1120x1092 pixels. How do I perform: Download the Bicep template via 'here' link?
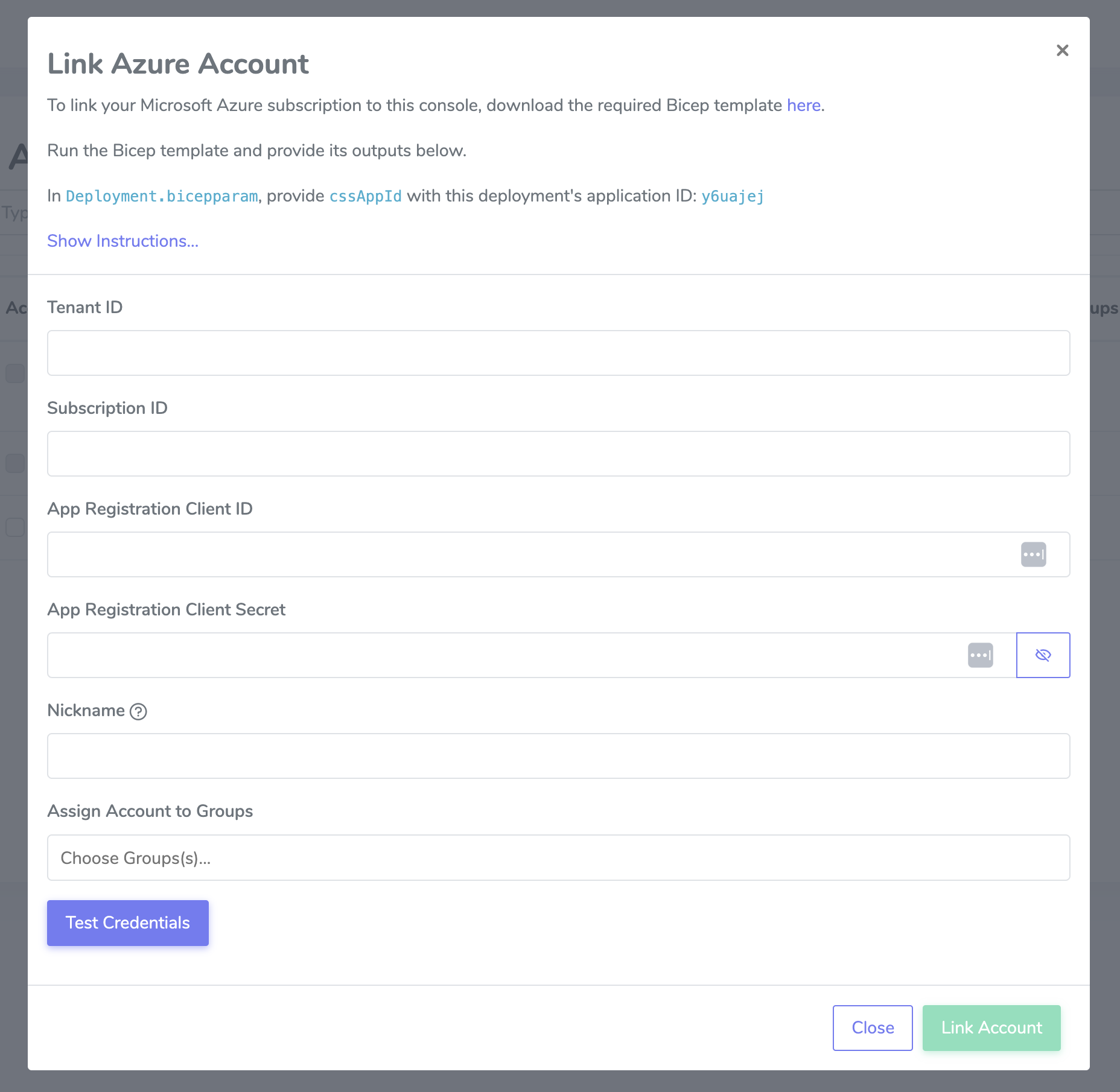pyautogui.click(x=803, y=106)
